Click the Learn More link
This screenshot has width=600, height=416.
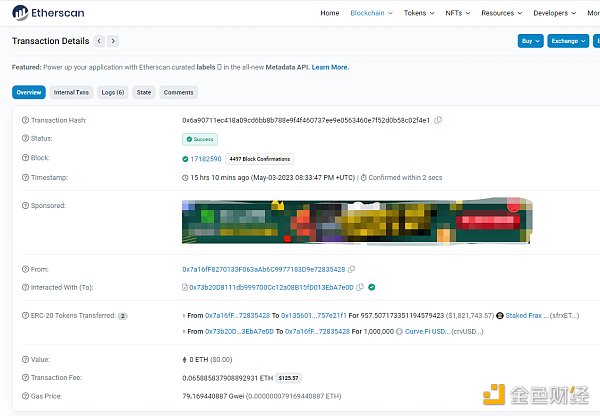click(330, 67)
